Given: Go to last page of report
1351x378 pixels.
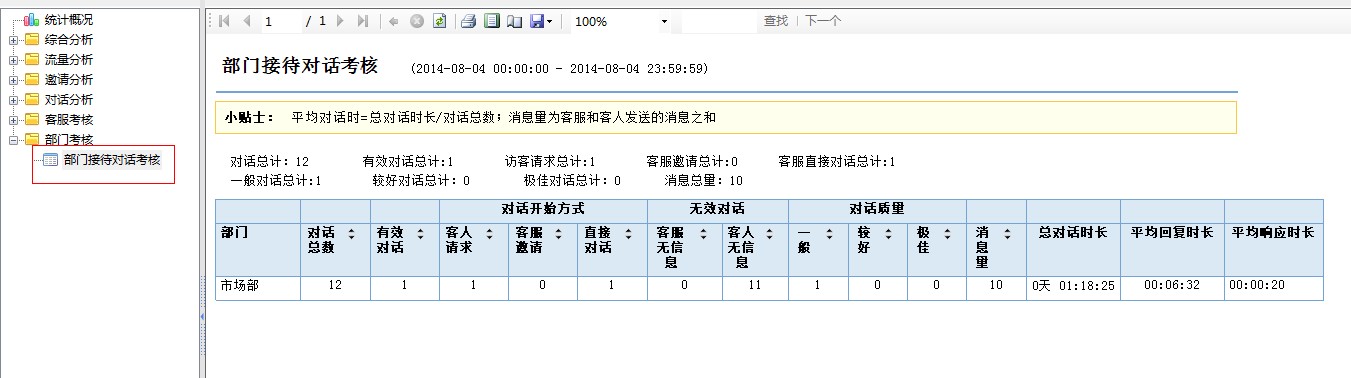Looking at the screenshot, I should 362,21.
